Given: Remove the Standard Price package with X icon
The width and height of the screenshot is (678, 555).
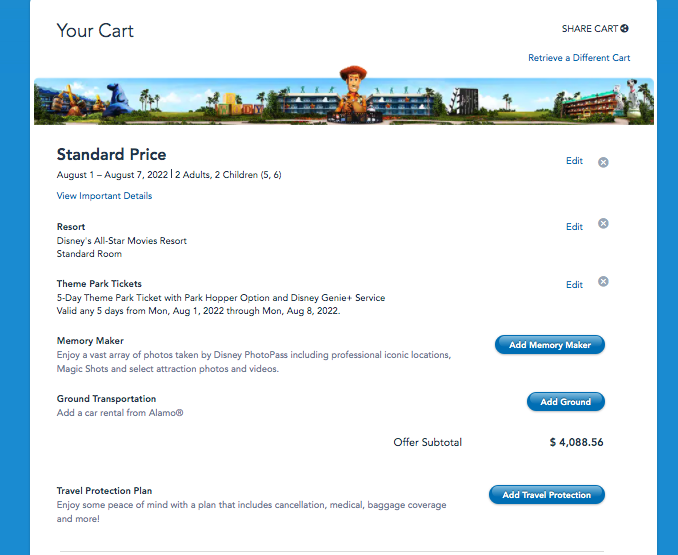Looking at the screenshot, I should [x=603, y=162].
